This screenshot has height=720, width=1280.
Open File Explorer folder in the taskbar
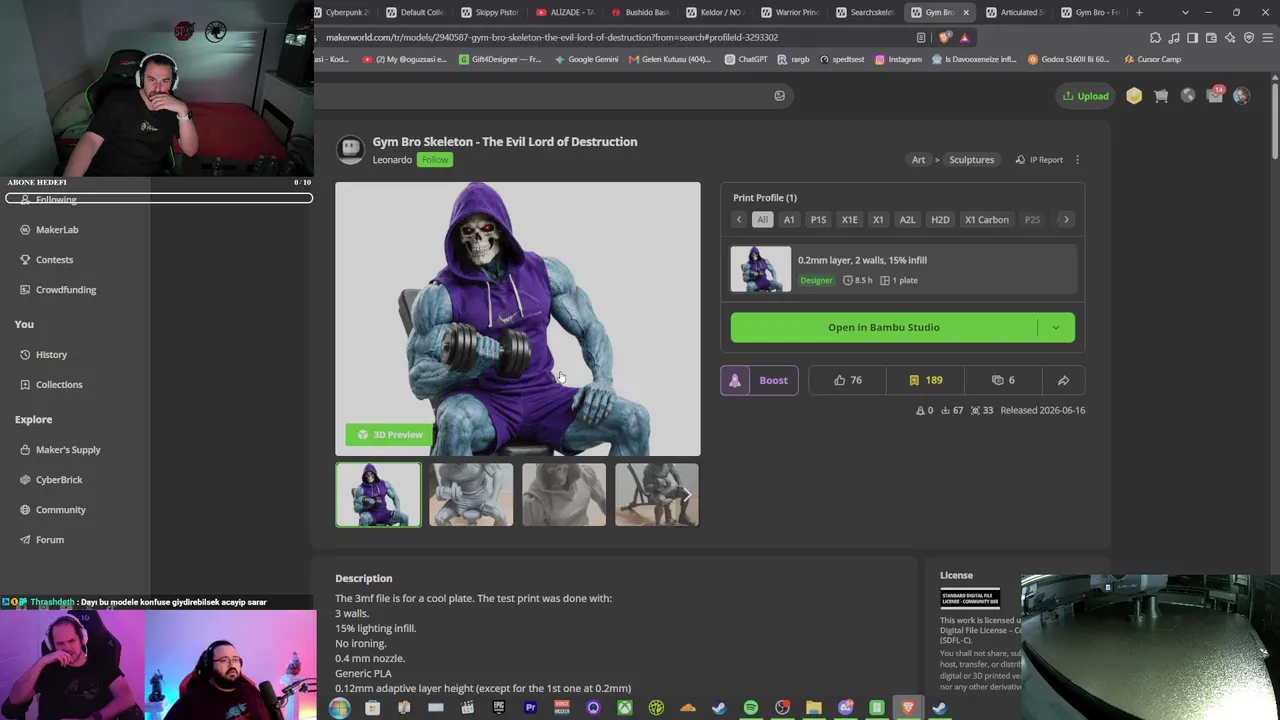click(x=814, y=708)
